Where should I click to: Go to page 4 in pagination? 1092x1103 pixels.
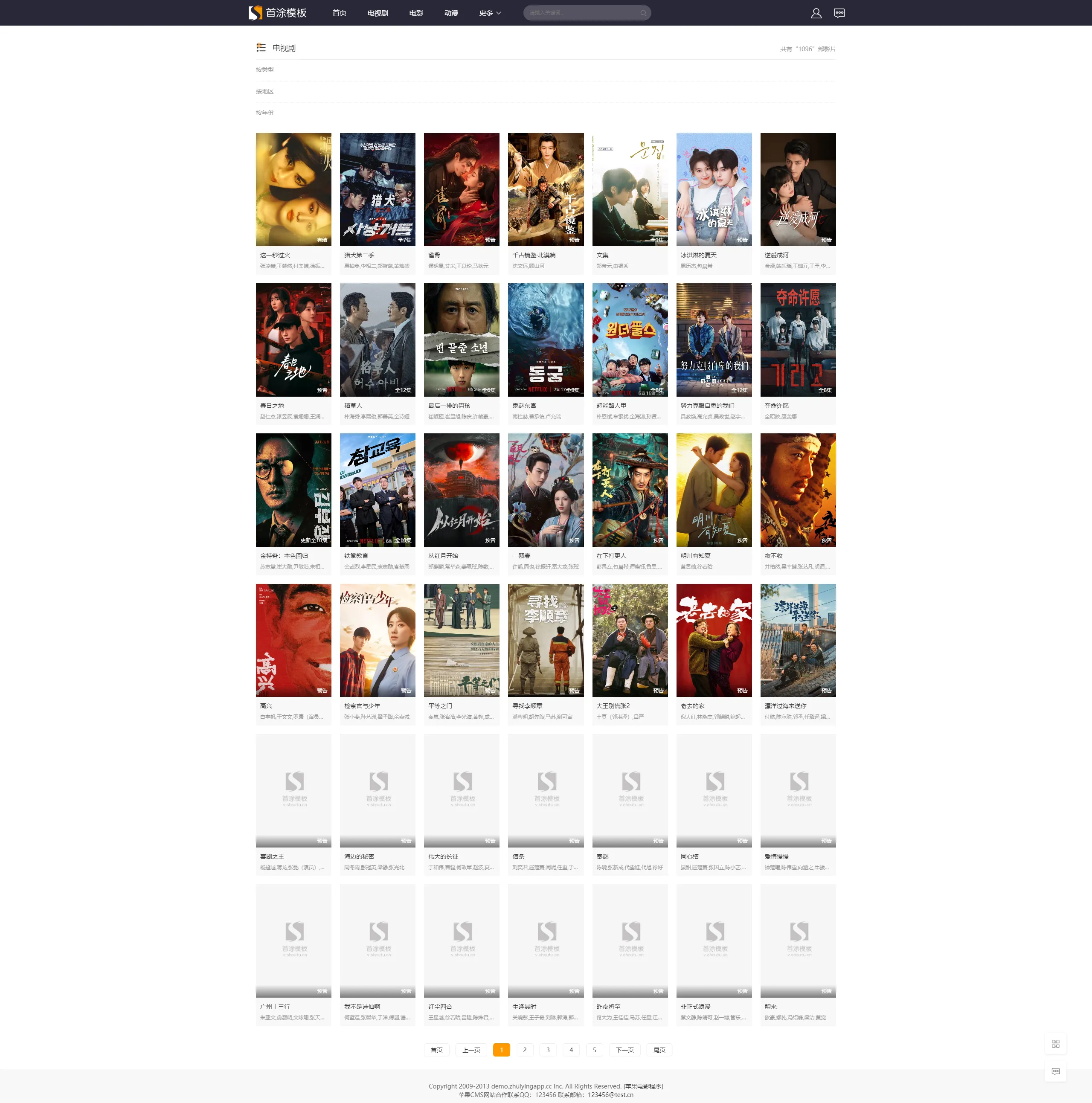pyautogui.click(x=572, y=1050)
